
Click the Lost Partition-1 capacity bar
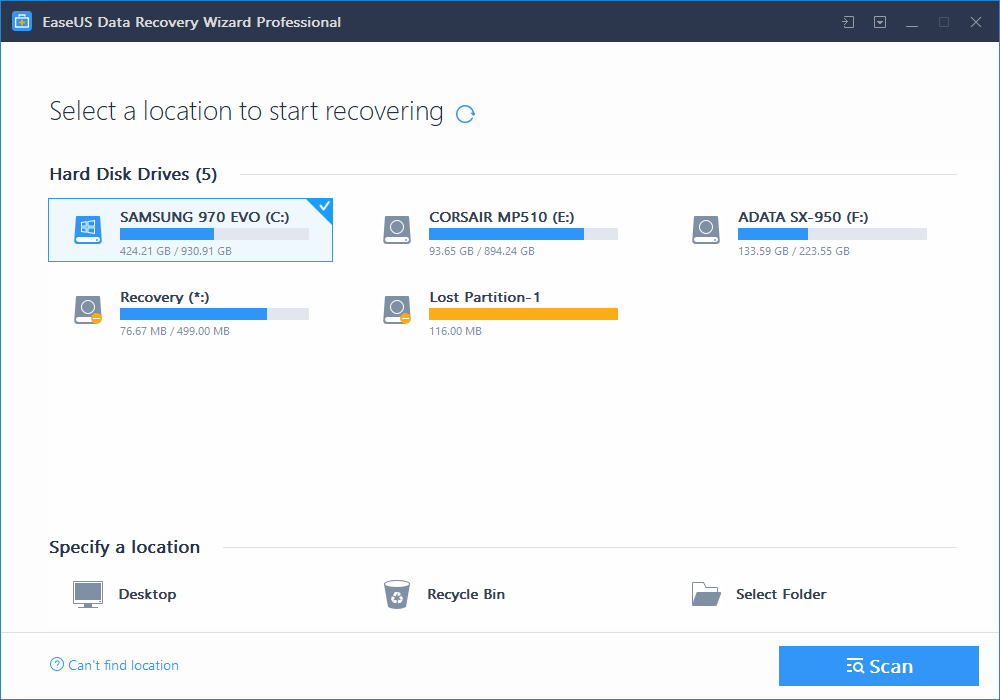tap(522, 313)
